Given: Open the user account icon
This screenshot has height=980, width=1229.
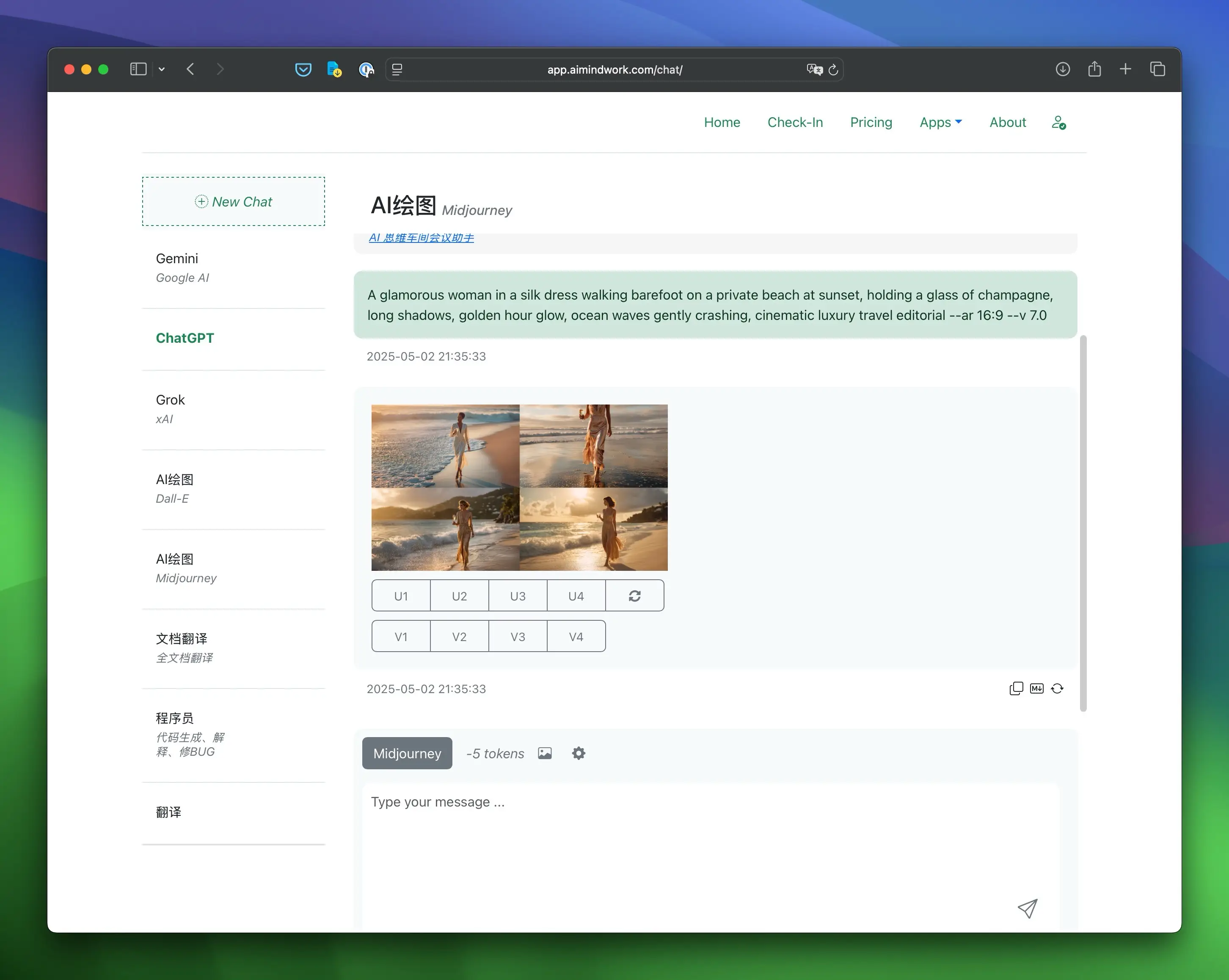Looking at the screenshot, I should point(1058,123).
